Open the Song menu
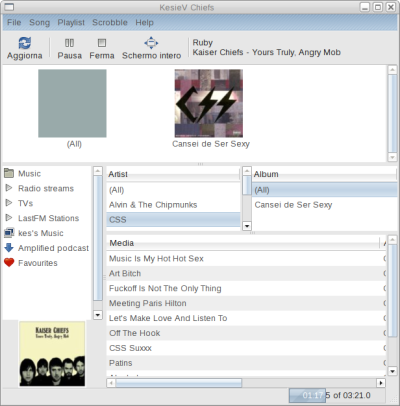 click(x=39, y=22)
